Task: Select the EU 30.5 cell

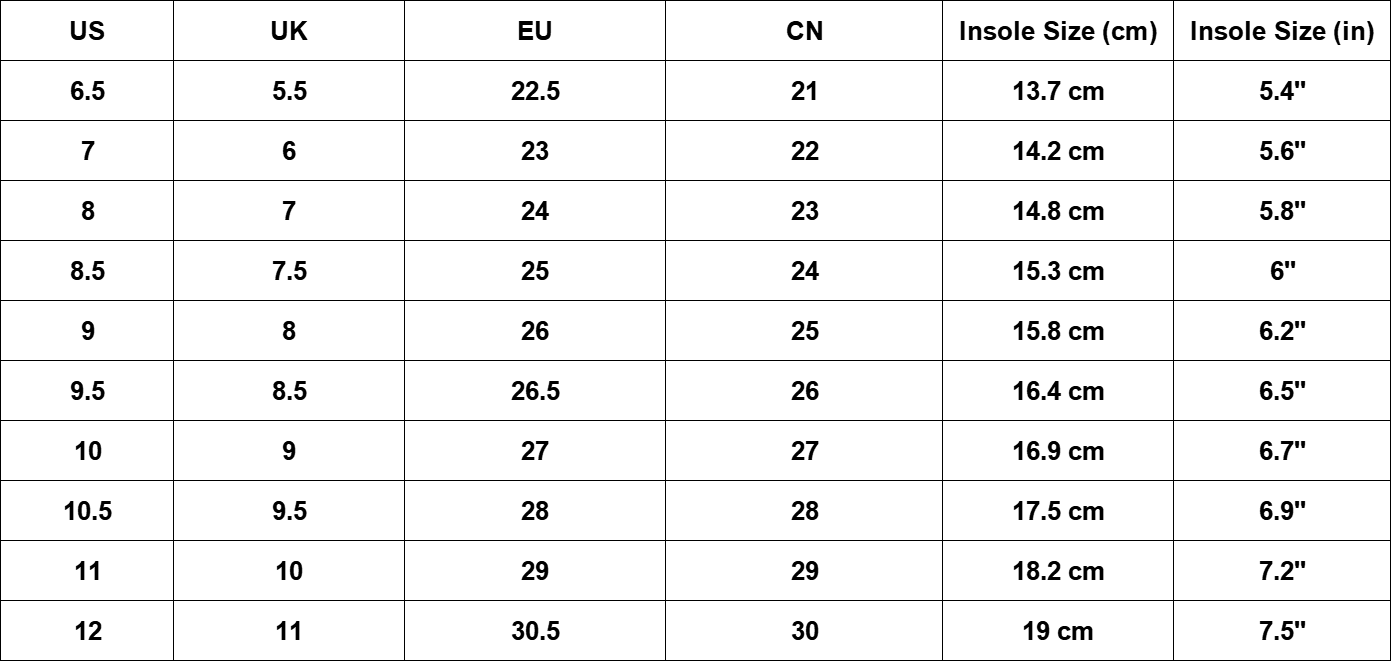Action: 535,631
